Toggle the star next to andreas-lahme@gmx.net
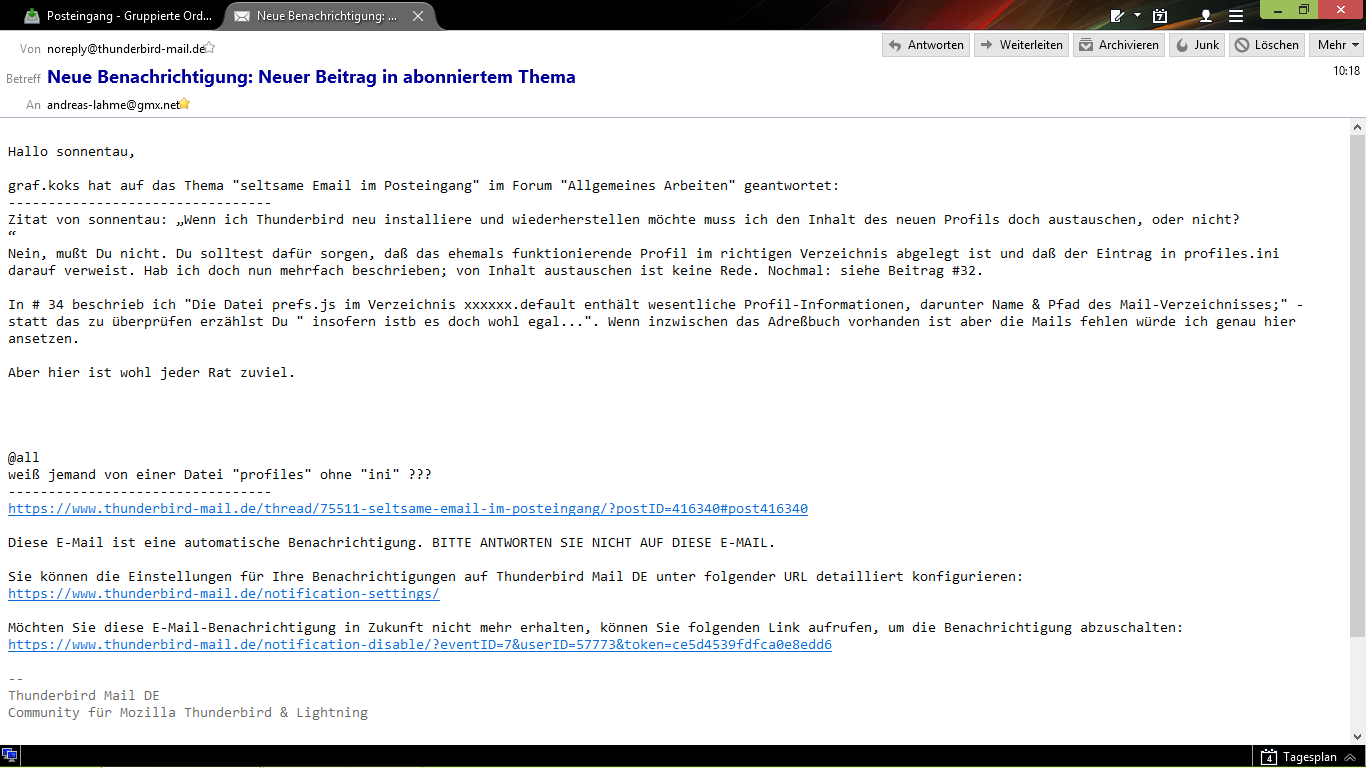Image resolution: width=1366 pixels, height=768 pixels. tap(184, 103)
